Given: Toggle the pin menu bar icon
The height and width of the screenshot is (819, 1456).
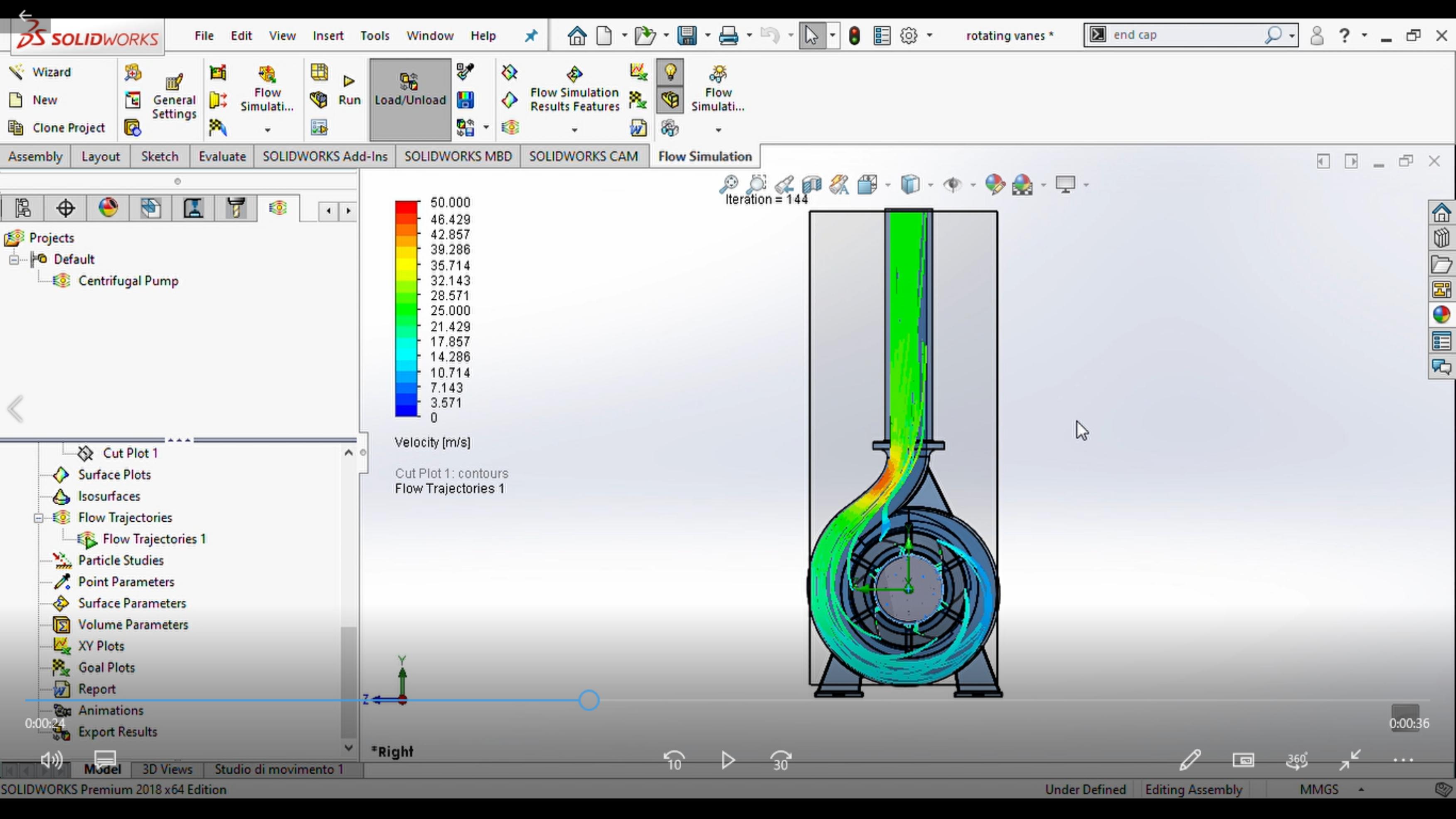Looking at the screenshot, I should tap(531, 36).
